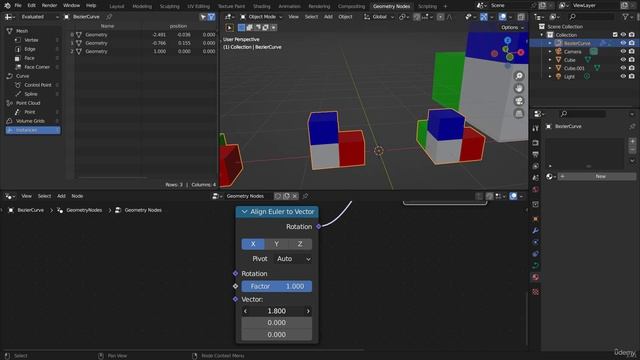Select the Y axis in Align Euler node

276,244
